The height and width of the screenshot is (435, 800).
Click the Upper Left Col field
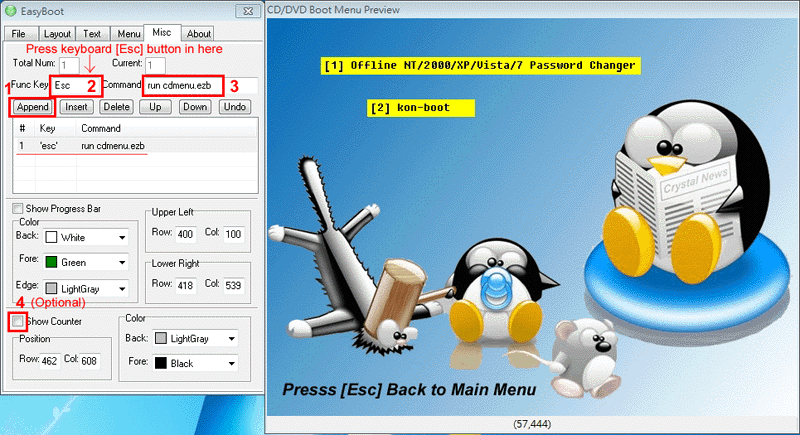click(x=233, y=234)
